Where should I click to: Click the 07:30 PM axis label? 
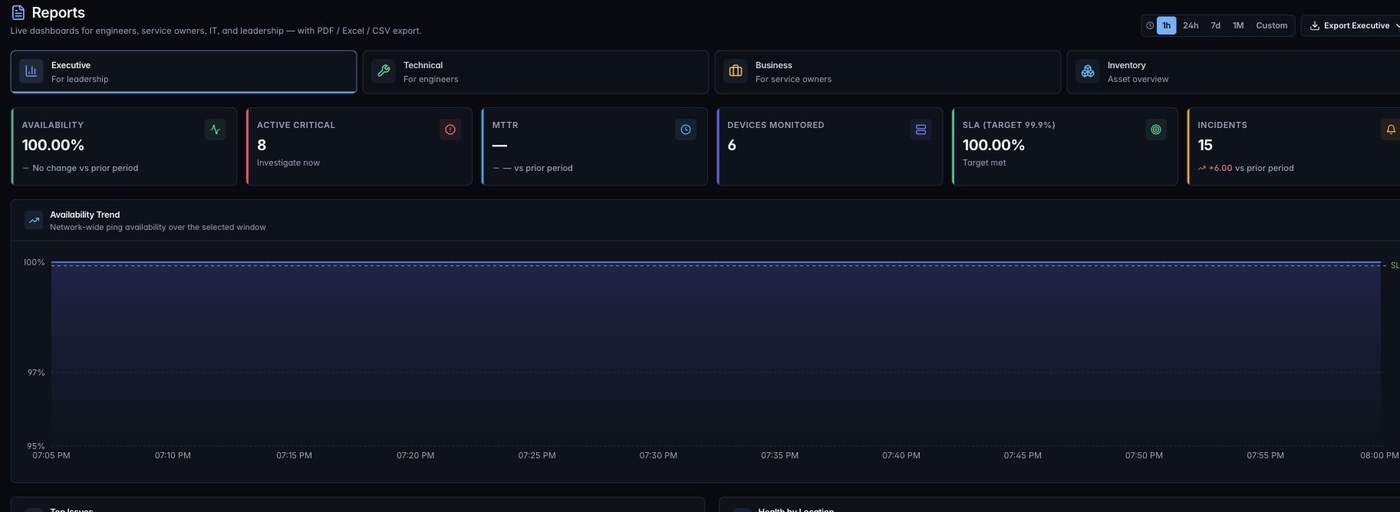click(658, 456)
